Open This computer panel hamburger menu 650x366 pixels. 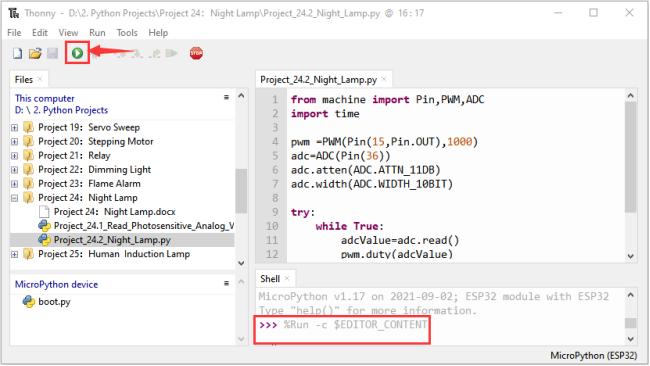(226, 97)
